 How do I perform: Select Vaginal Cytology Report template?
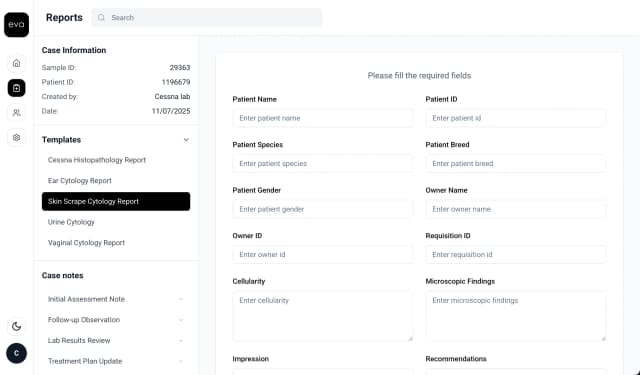point(116,243)
